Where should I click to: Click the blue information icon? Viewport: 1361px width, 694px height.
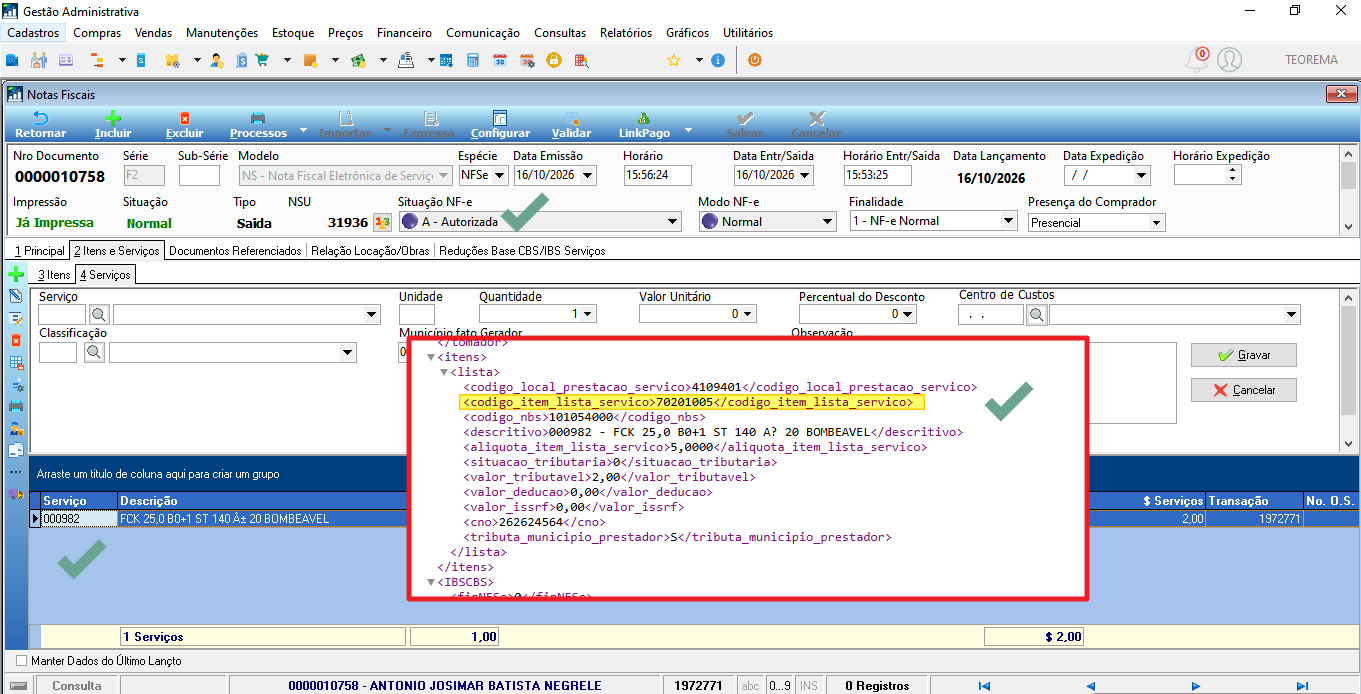(717, 60)
